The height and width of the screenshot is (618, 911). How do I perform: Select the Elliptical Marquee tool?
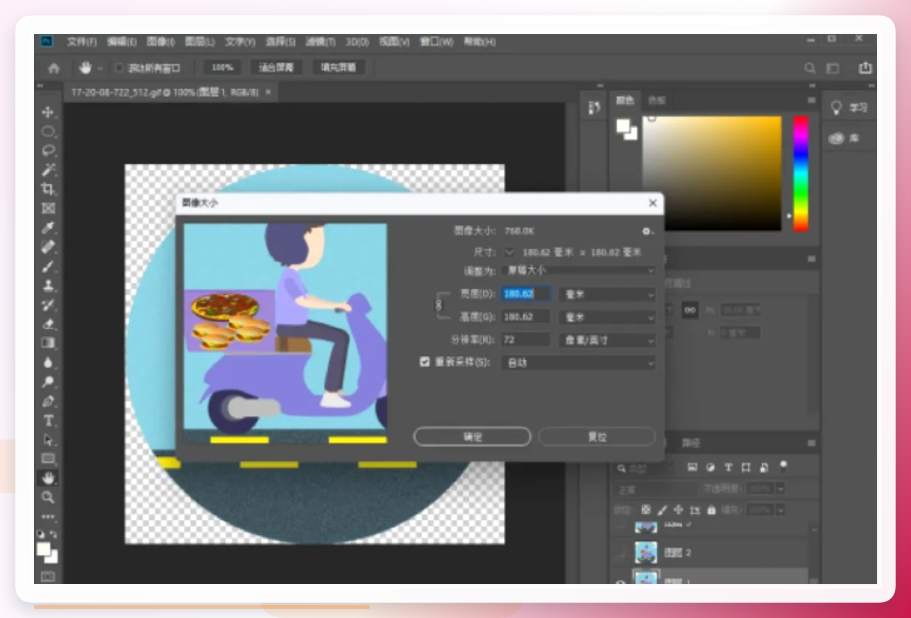coord(48,131)
